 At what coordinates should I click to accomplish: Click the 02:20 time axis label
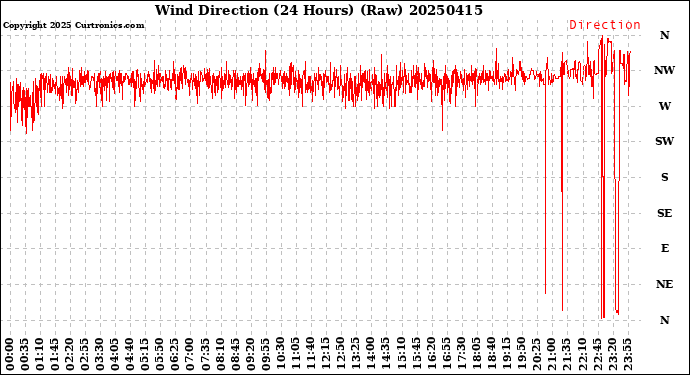(70, 355)
